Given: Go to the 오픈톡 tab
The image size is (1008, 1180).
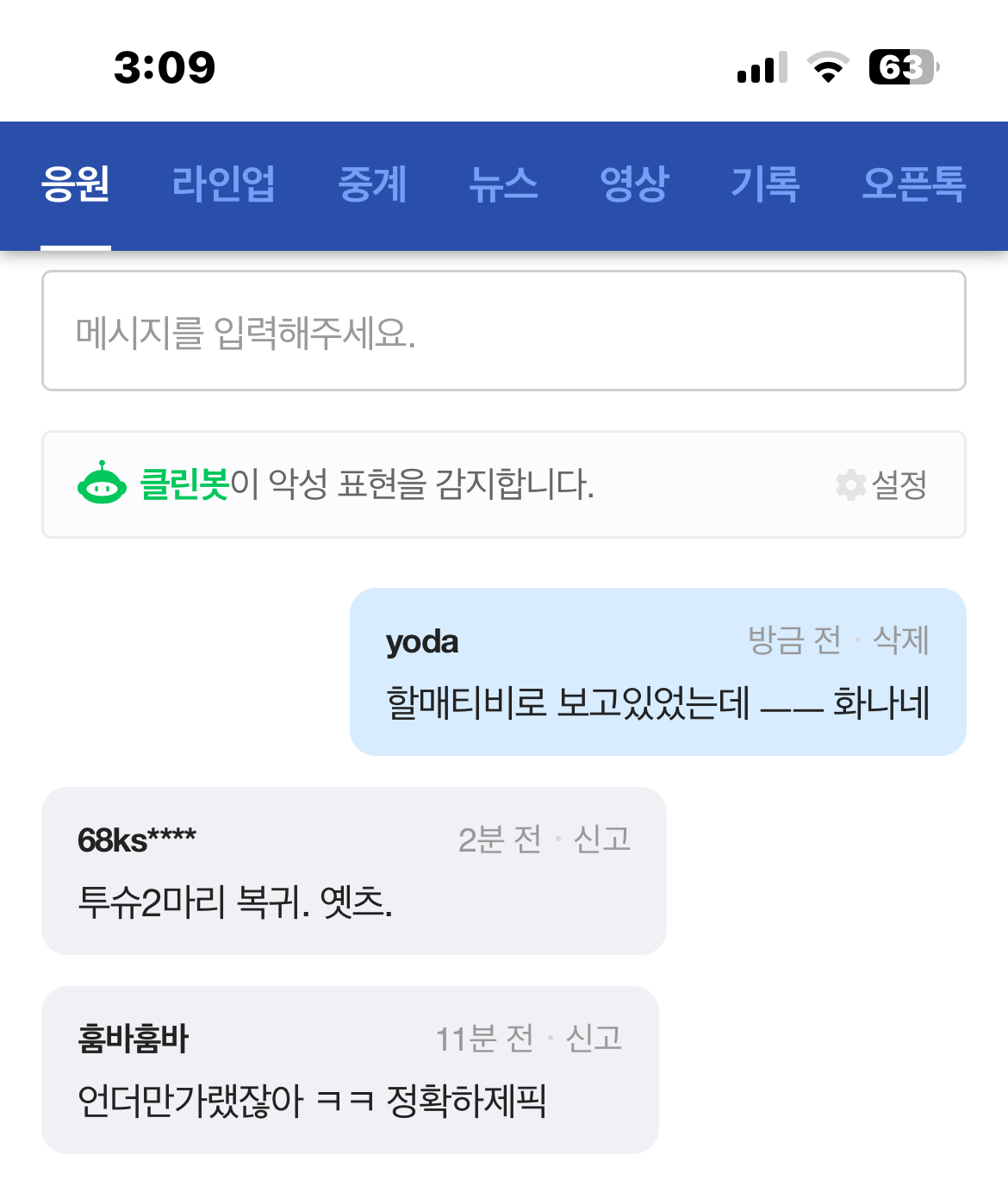Looking at the screenshot, I should (913, 184).
